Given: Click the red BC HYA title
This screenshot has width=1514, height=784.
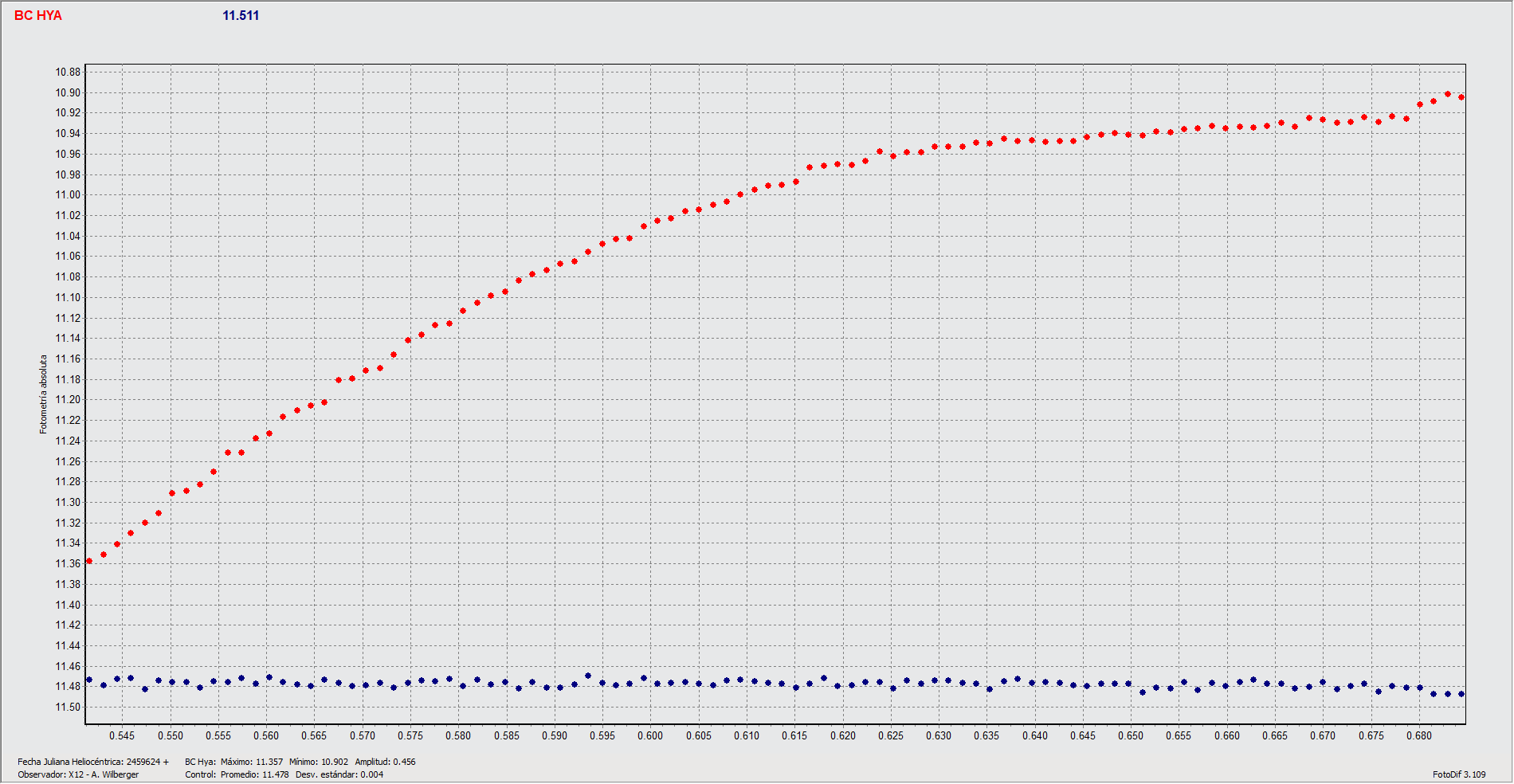Looking at the screenshot, I should coord(37,16).
